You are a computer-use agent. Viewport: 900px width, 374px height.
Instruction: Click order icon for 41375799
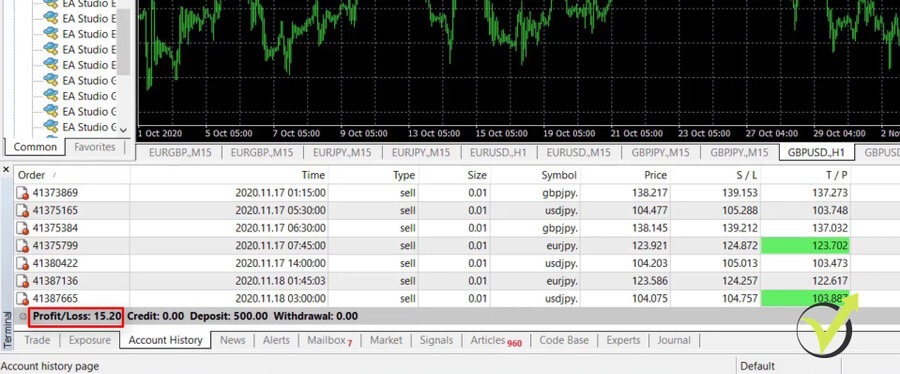(x=22, y=246)
